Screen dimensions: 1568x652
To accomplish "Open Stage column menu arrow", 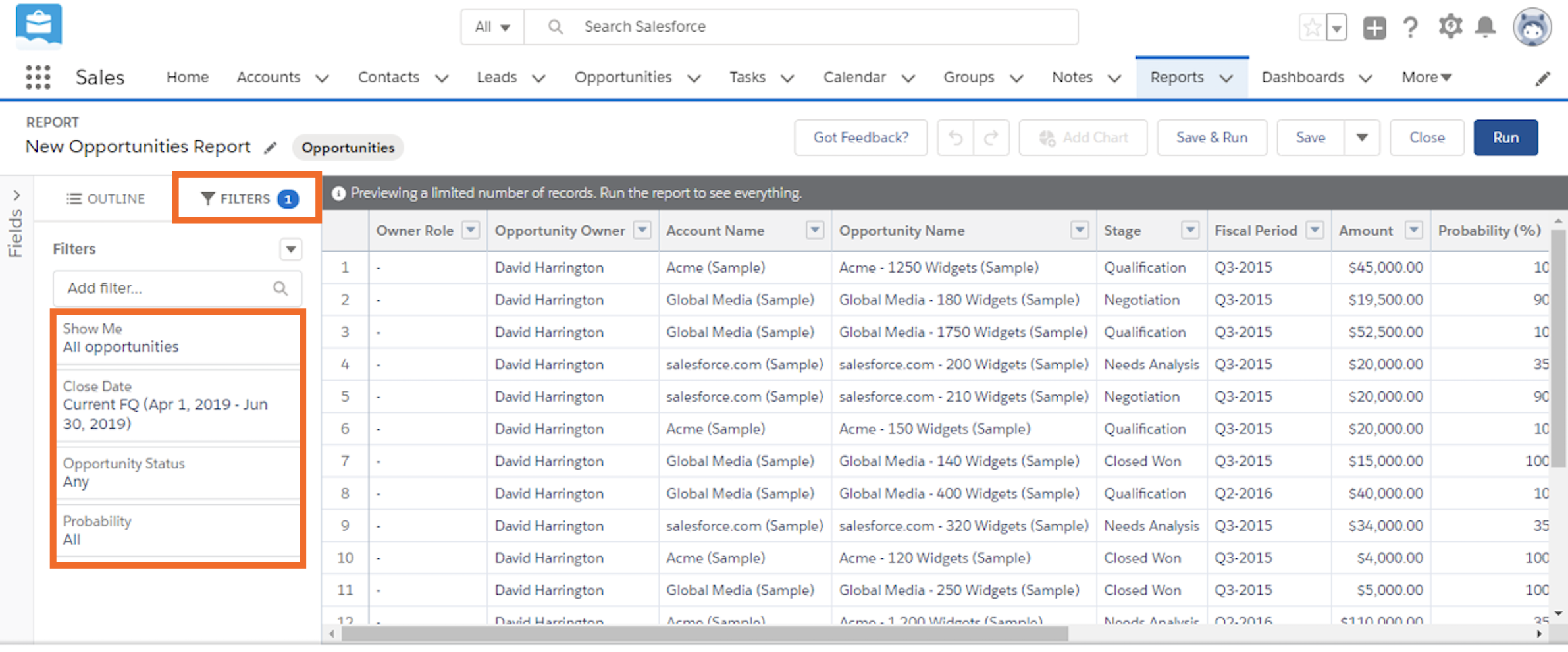I will pos(1189,230).
